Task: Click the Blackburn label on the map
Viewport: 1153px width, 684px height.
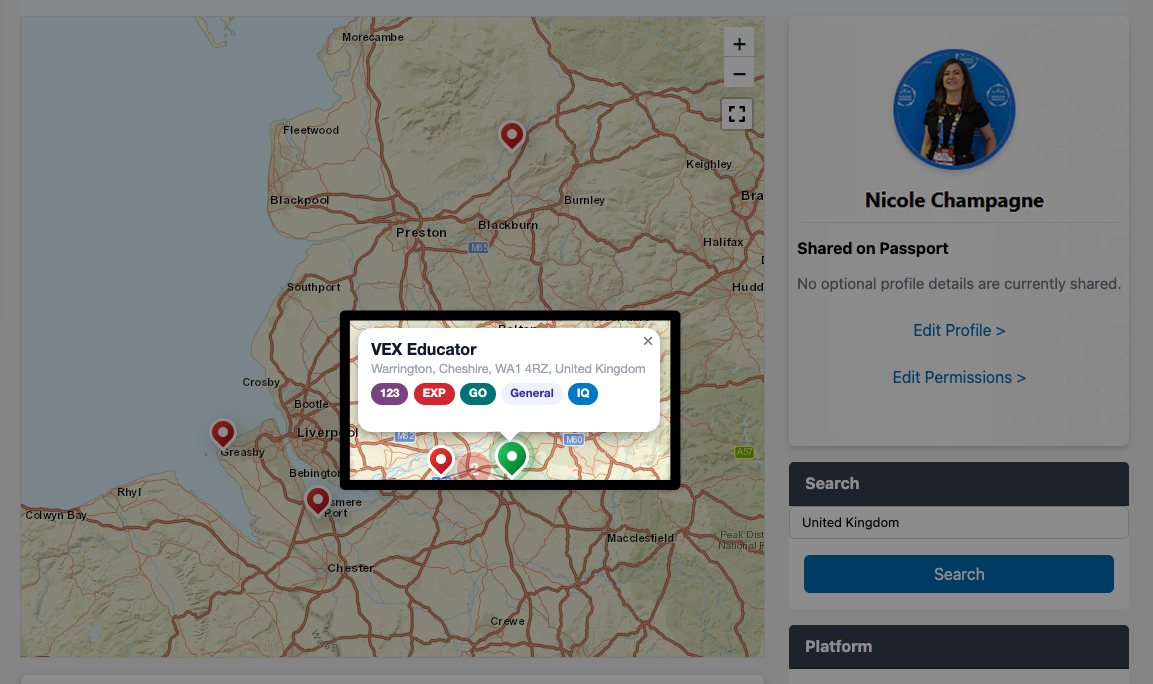Action: (508, 225)
